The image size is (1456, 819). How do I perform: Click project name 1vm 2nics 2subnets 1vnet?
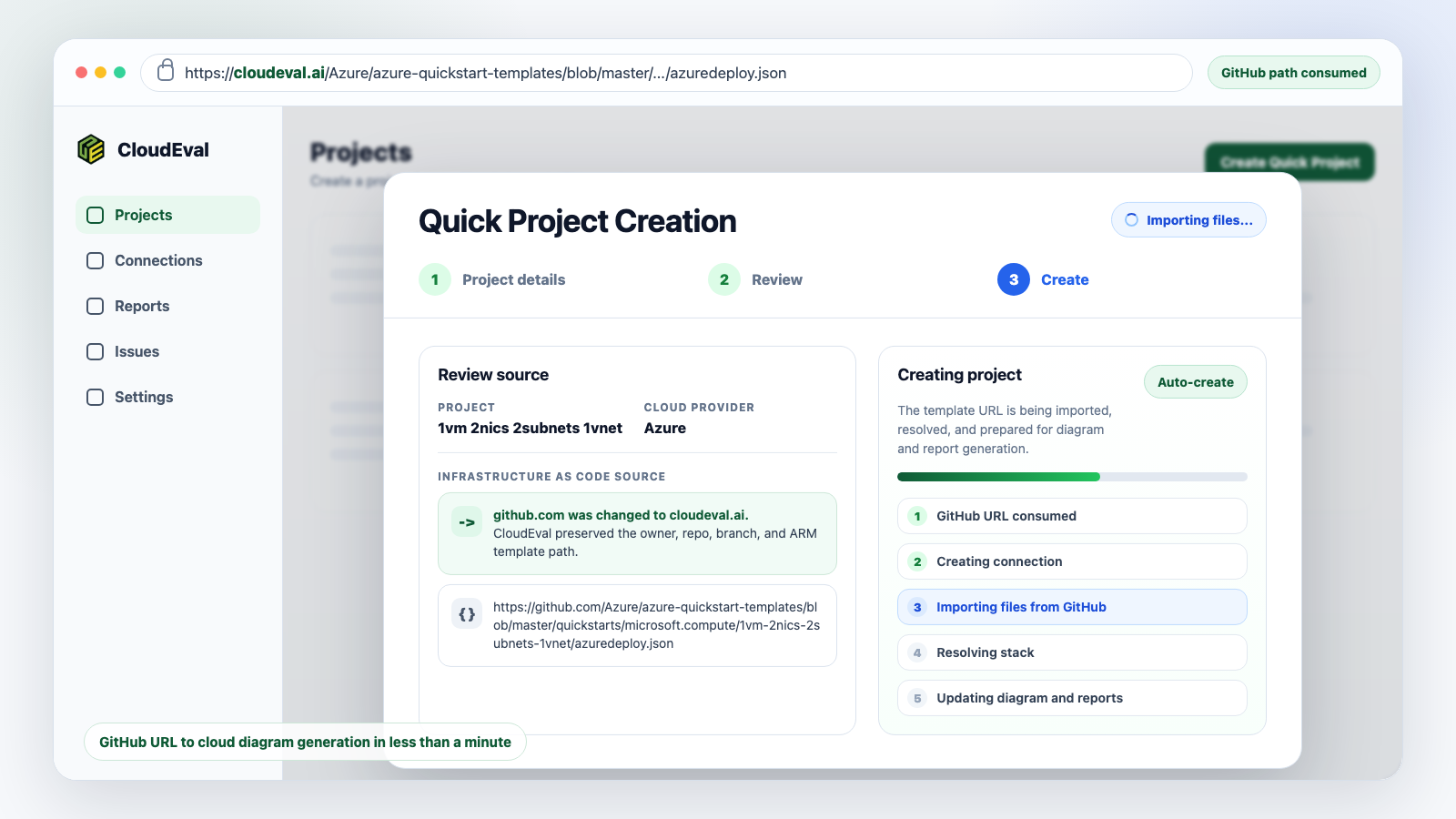coord(530,428)
